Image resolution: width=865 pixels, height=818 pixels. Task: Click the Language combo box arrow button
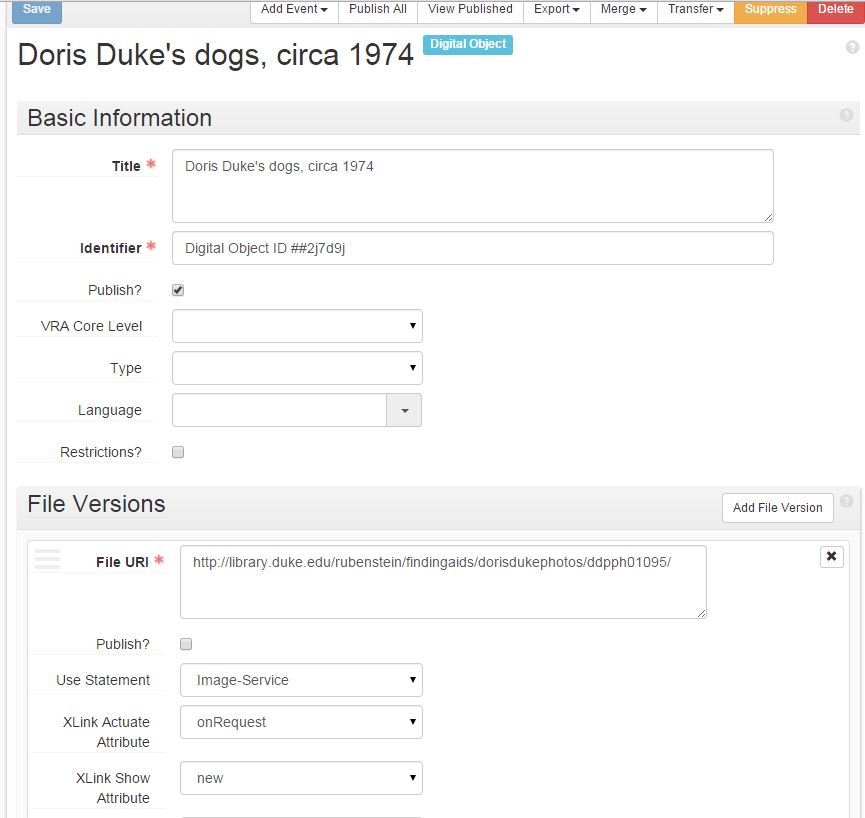tap(404, 410)
